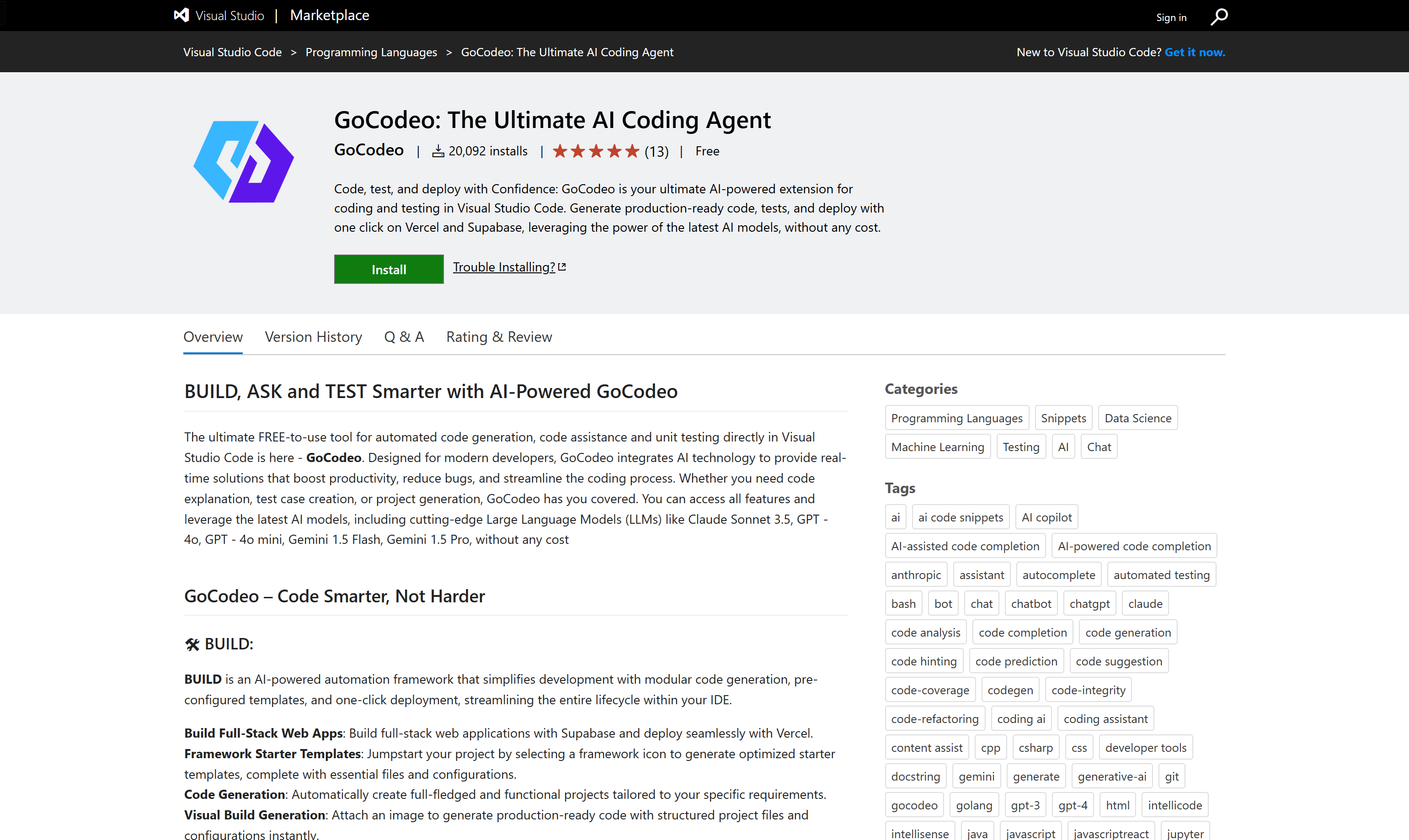Click the Visual Studio logo icon
Image resolution: width=1409 pixels, height=840 pixels.
[x=181, y=15]
